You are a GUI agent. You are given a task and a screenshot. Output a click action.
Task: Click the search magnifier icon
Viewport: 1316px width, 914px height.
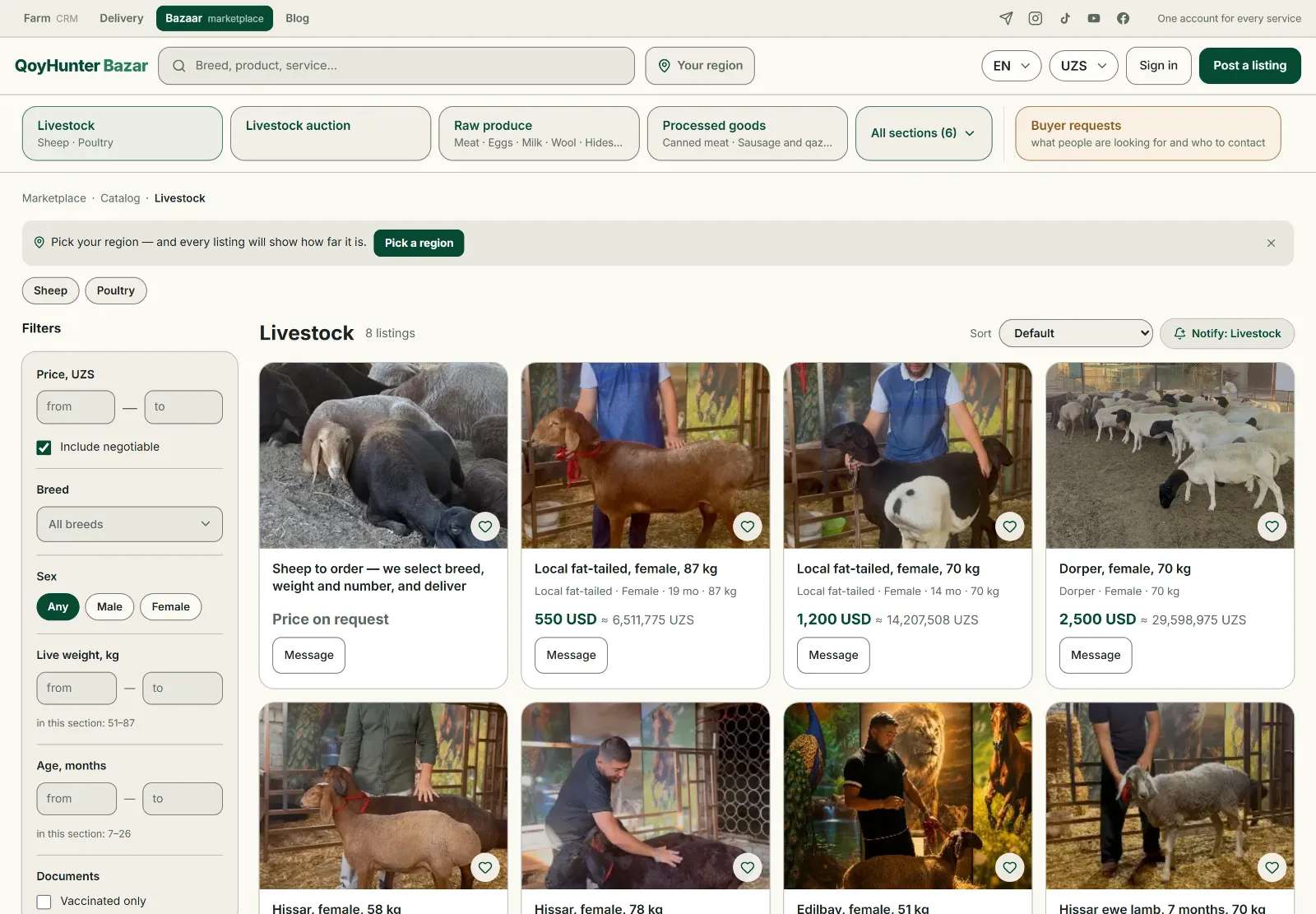pos(178,66)
